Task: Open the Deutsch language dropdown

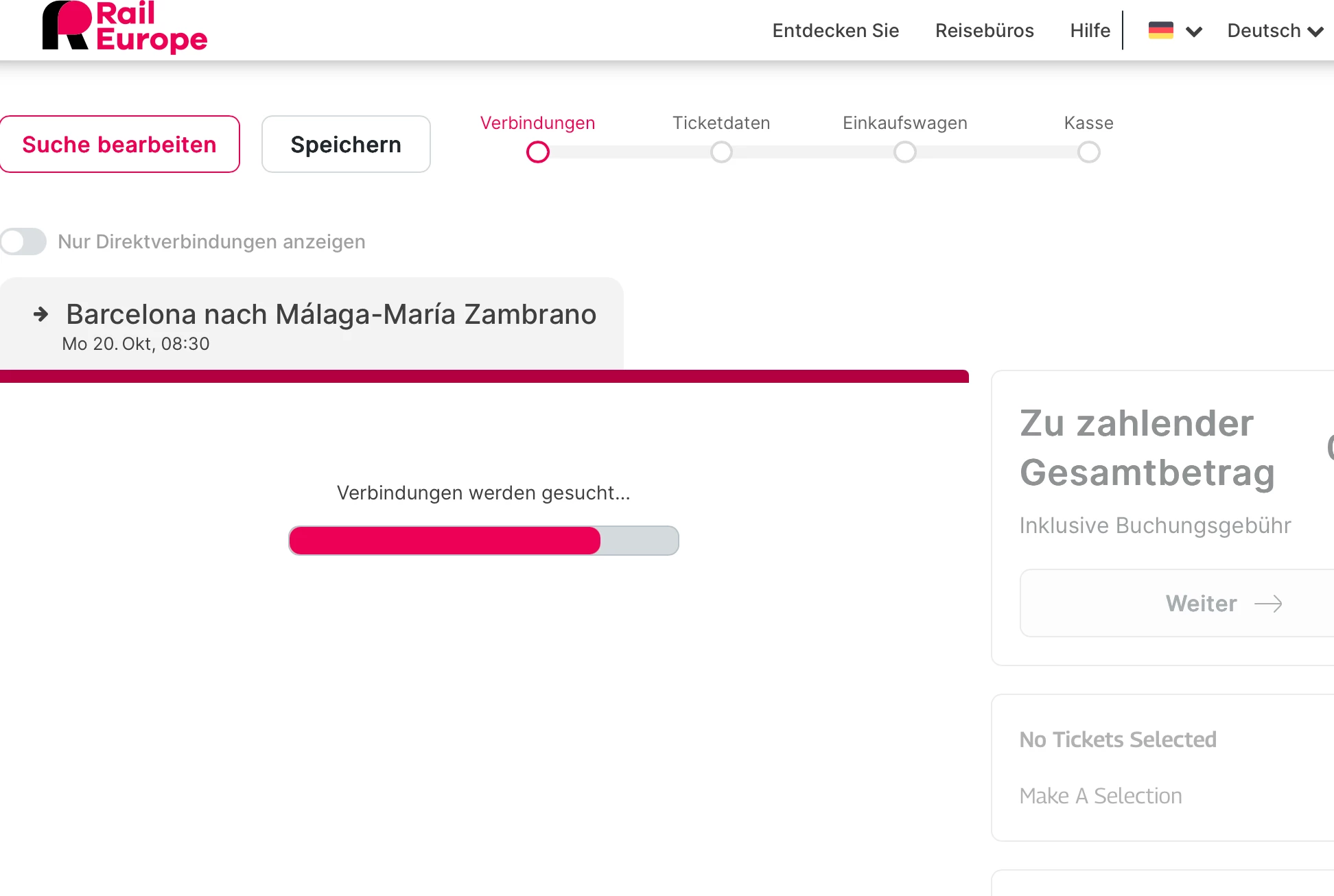Action: (1274, 31)
